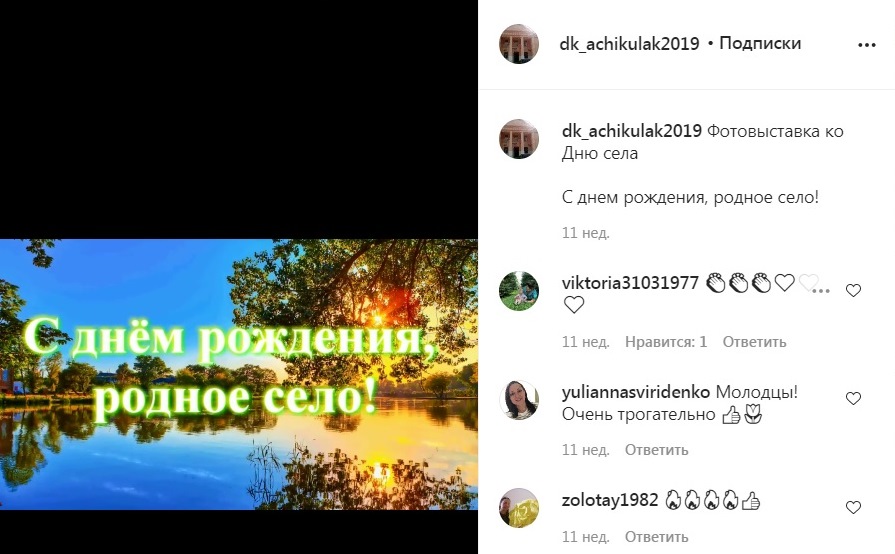
Task: Open viktoria31031977's profile picture
Action: pyautogui.click(x=519, y=291)
